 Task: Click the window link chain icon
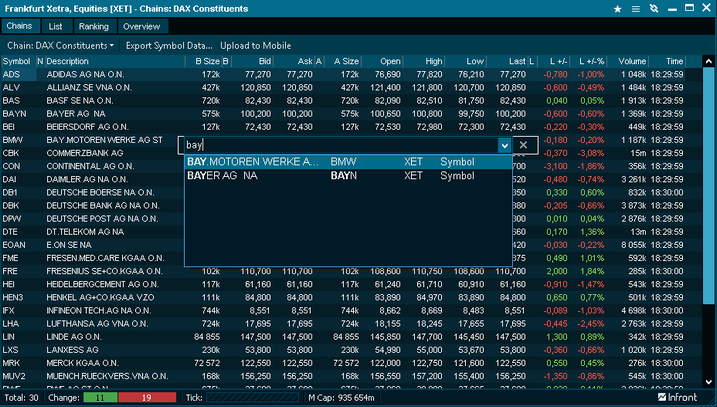(652, 8)
